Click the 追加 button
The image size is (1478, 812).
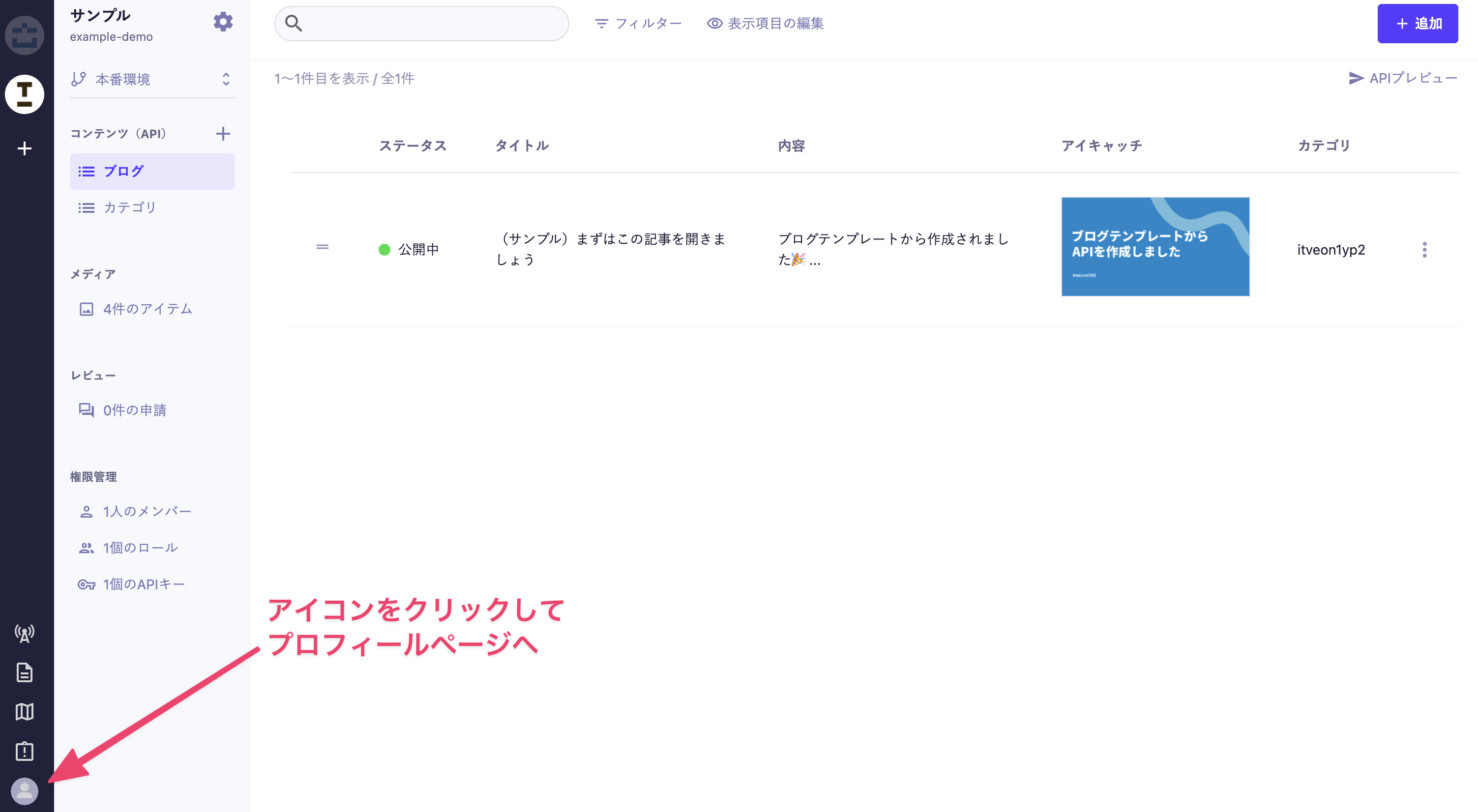coord(1417,24)
